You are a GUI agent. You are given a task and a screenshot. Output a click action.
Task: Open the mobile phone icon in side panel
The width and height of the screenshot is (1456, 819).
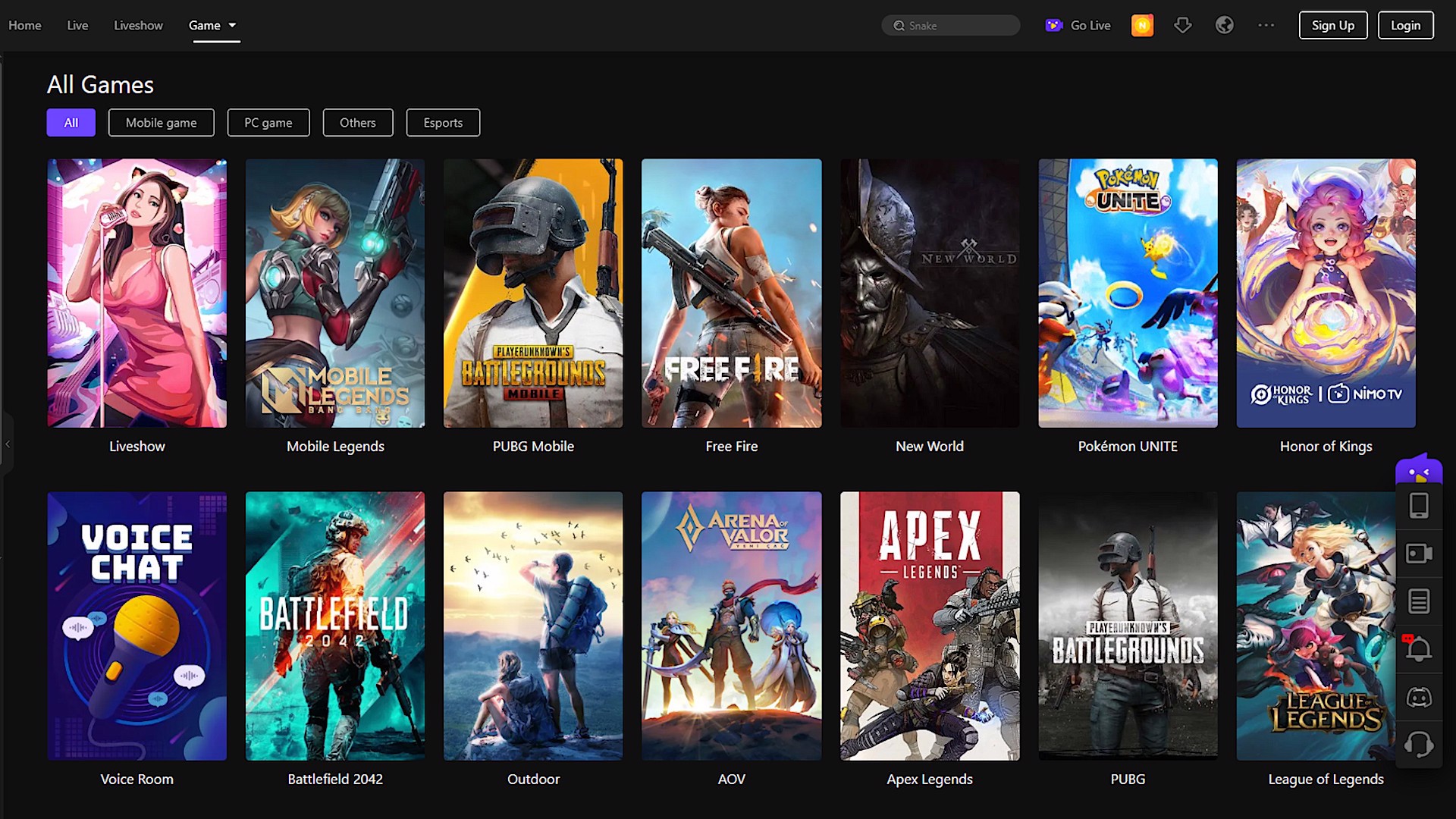tap(1418, 505)
